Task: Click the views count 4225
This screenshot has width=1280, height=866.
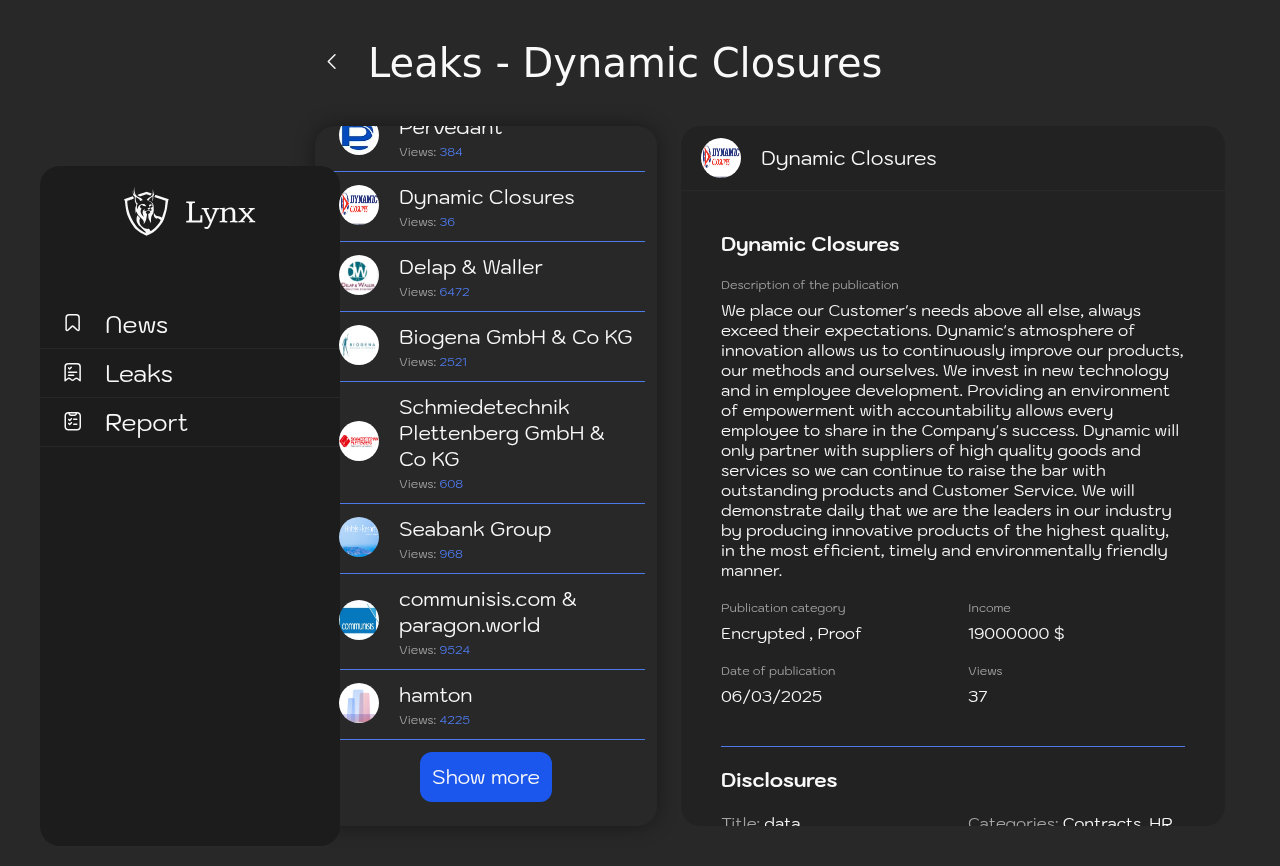Action: click(454, 720)
